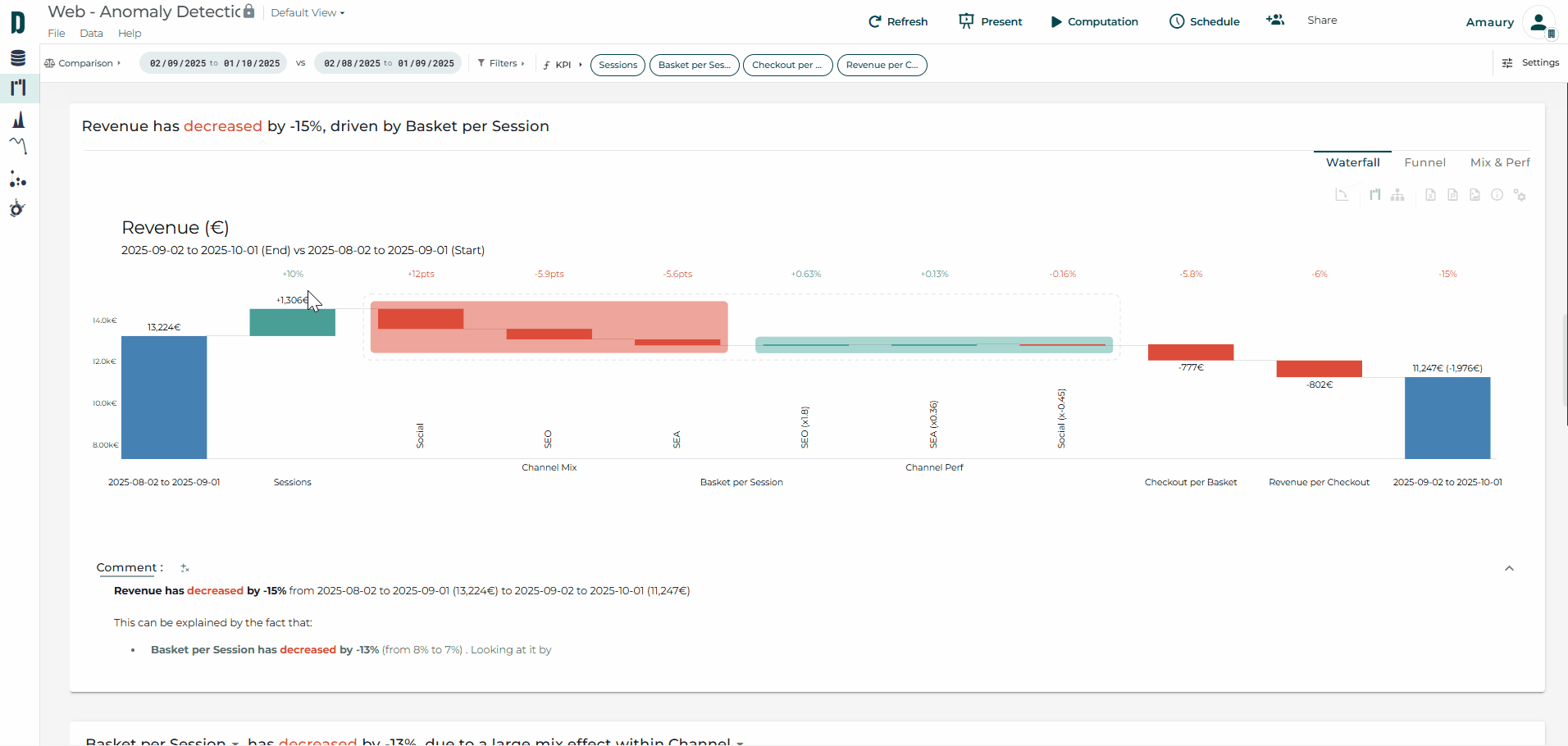
Task: Open the database icon in left sidebar
Action: point(18,58)
